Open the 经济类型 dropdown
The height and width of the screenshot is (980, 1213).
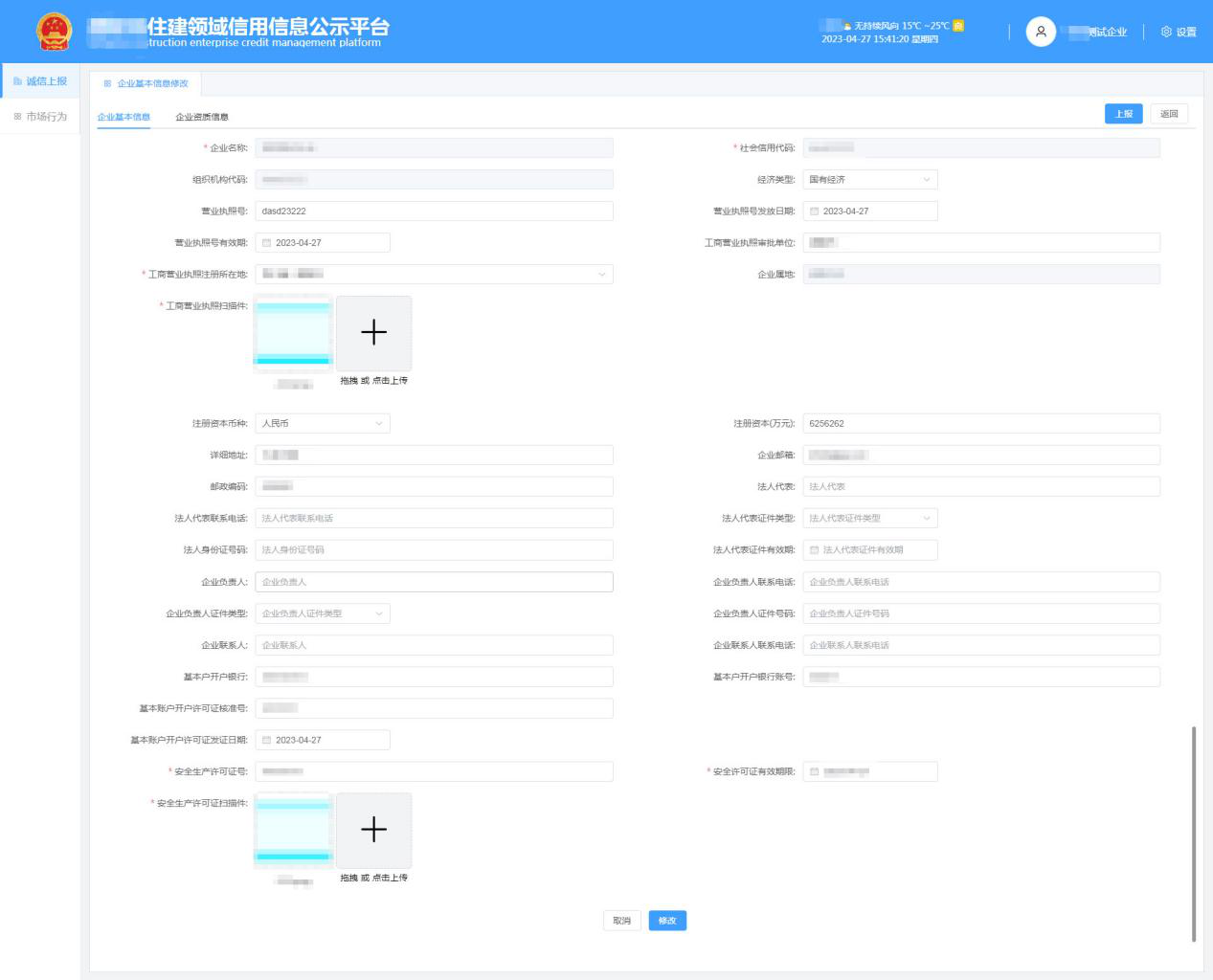coord(869,180)
